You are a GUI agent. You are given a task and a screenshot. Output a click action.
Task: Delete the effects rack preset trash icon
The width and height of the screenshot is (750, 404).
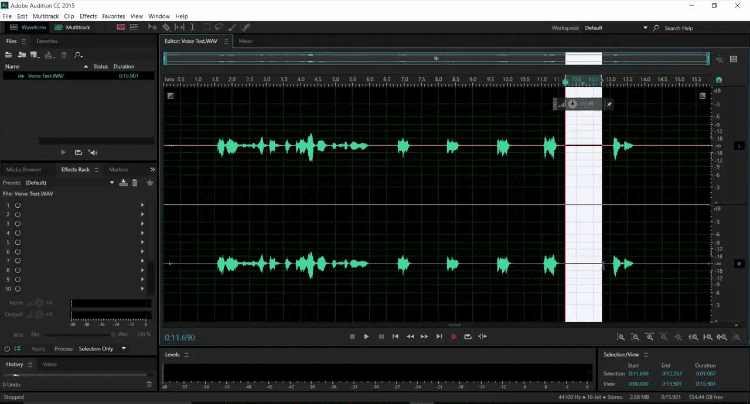(135, 183)
